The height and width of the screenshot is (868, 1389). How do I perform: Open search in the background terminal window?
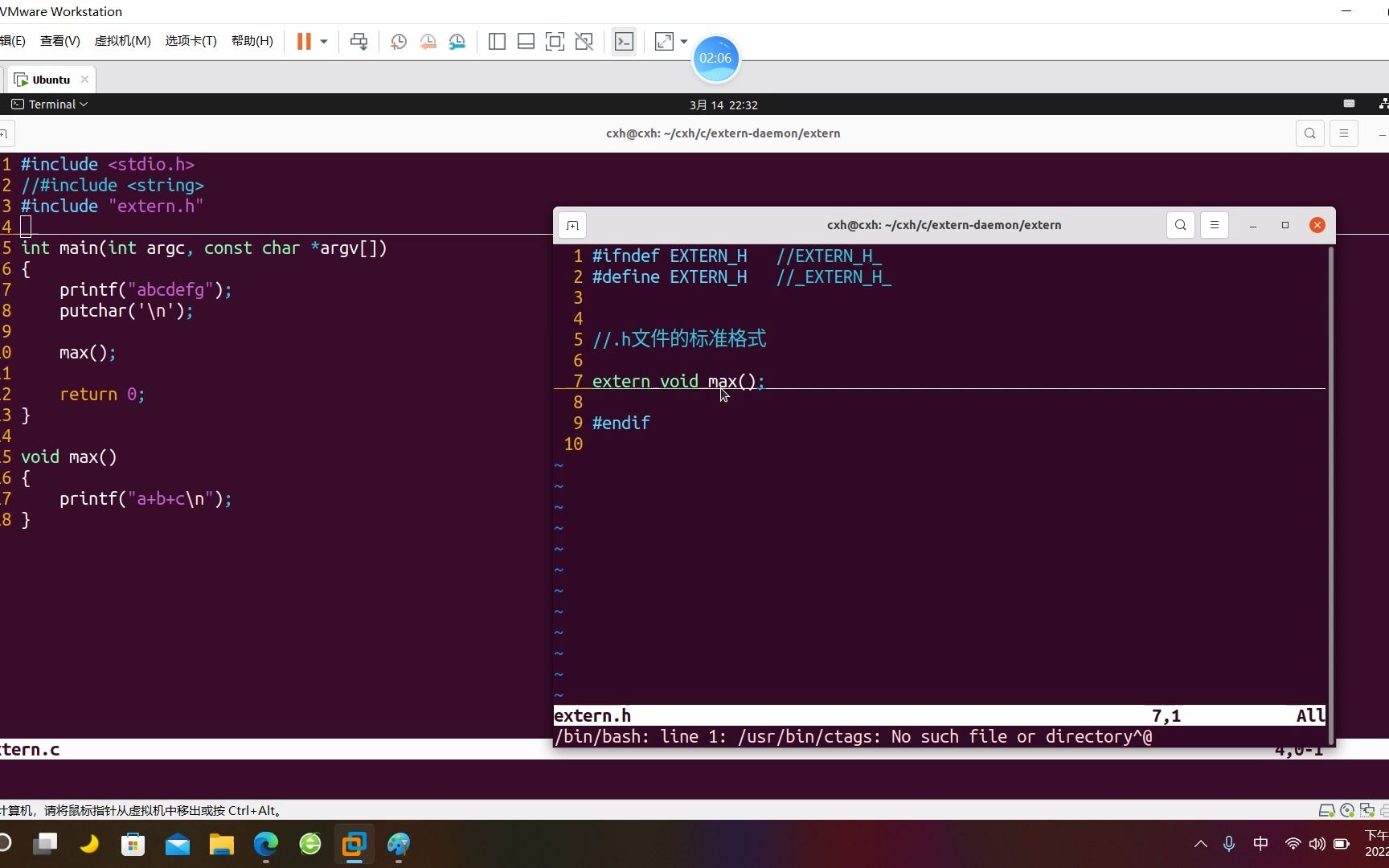click(x=1310, y=133)
